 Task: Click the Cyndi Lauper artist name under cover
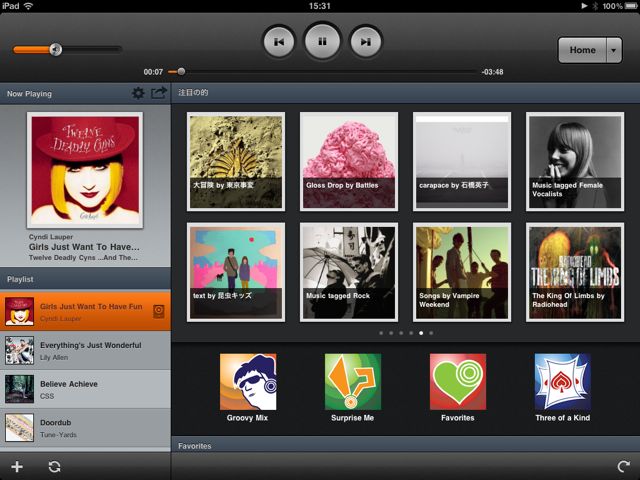[x=51, y=237]
